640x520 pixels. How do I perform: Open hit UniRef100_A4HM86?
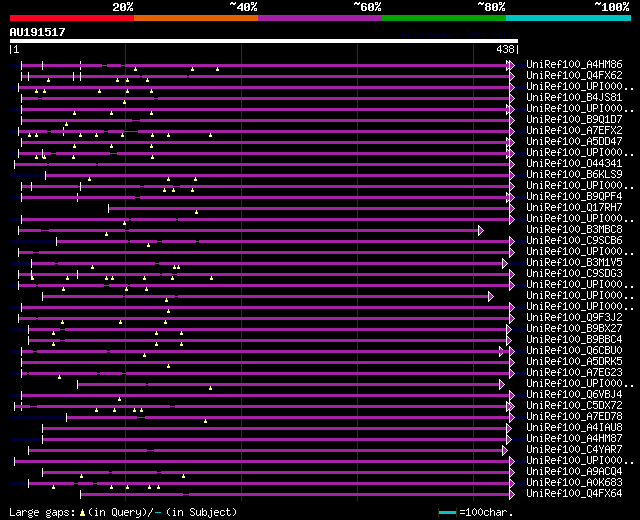pos(574,64)
